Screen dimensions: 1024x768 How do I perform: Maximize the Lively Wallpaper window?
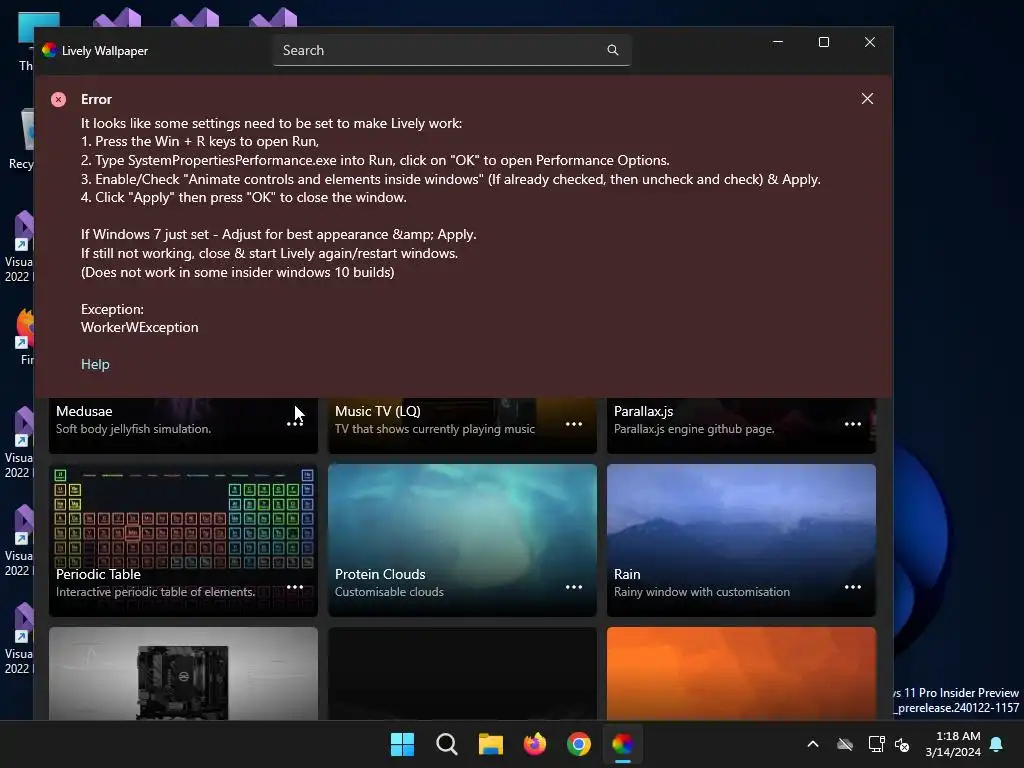tap(824, 42)
